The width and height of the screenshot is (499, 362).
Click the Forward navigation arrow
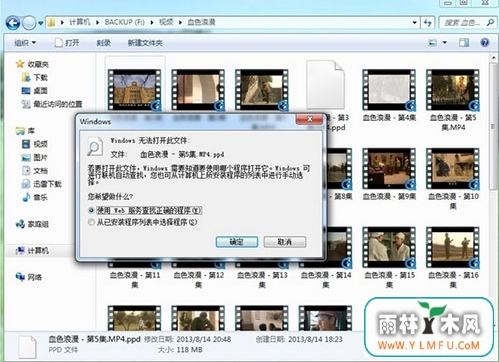(x=29, y=23)
